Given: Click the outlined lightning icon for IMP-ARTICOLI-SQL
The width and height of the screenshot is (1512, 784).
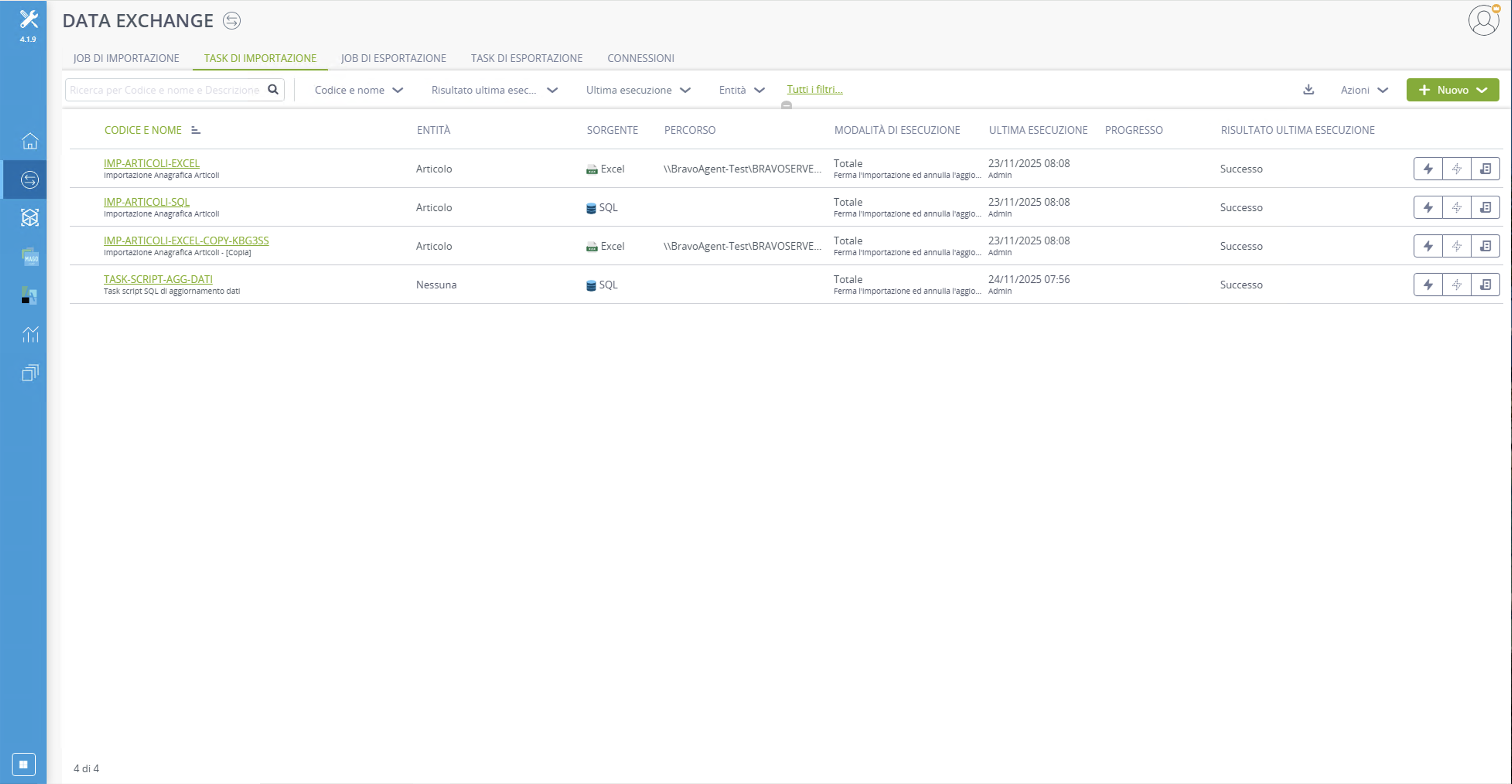Looking at the screenshot, I should 1457,208.
